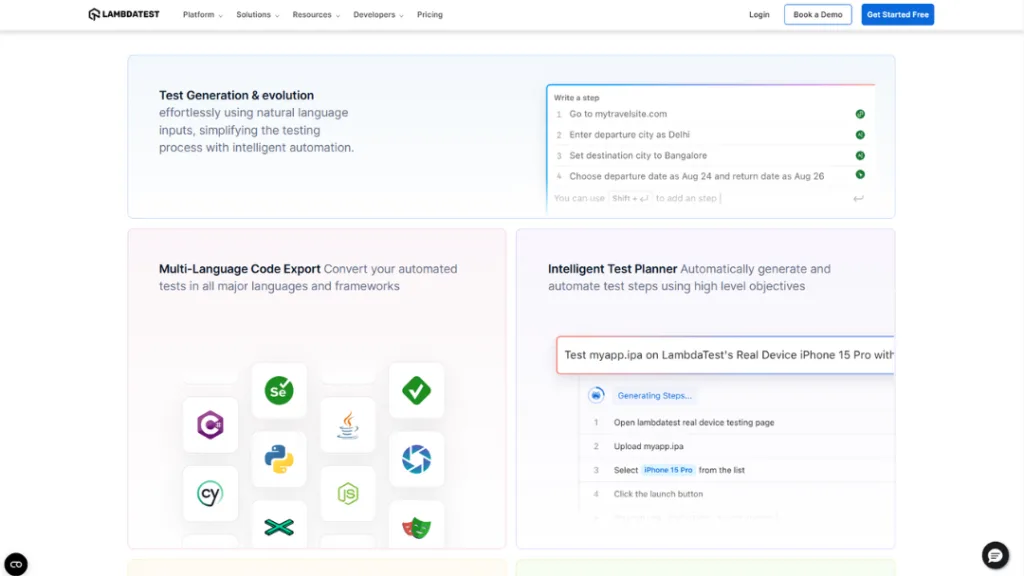Select the Playwright masks icon
Image resolution: width=1024 pixels, height=576 pixels.
tap(417, 526)
